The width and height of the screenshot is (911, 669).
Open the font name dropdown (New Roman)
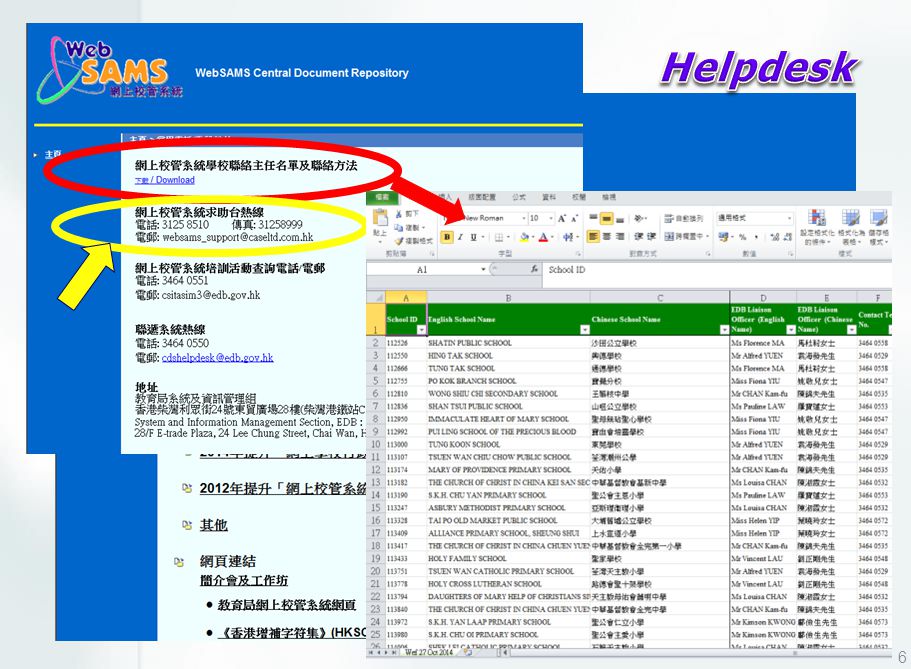point(523,219)
